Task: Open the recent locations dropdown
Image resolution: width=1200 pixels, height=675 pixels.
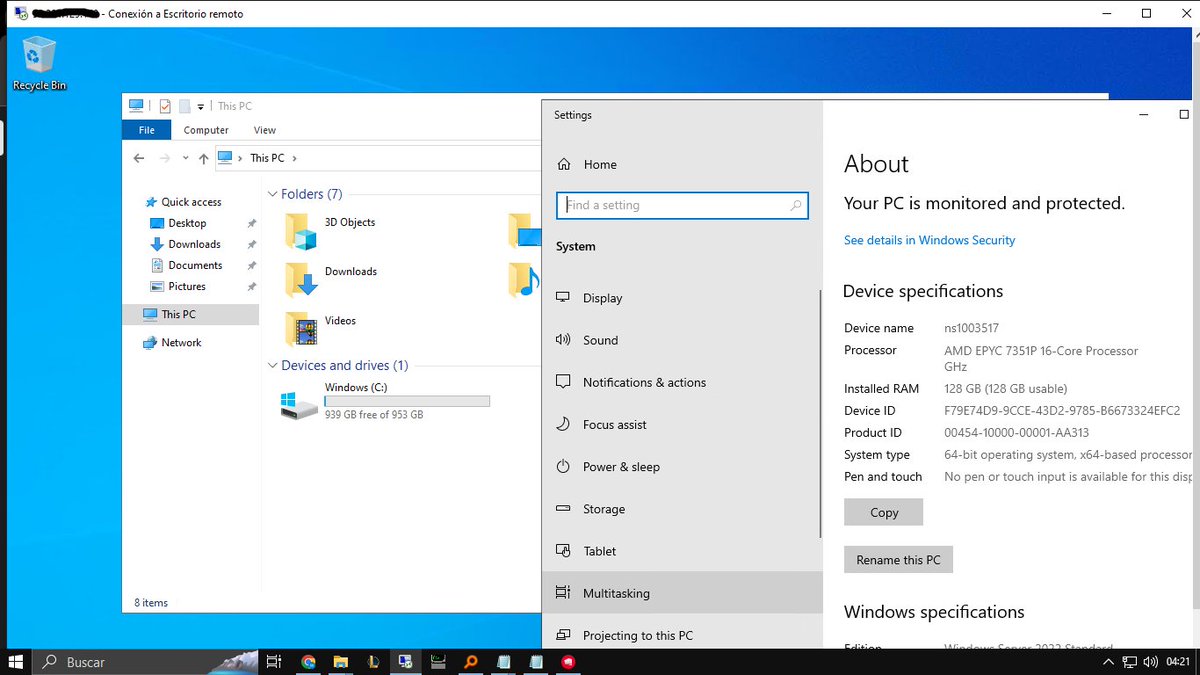Action: click(186, 159)
